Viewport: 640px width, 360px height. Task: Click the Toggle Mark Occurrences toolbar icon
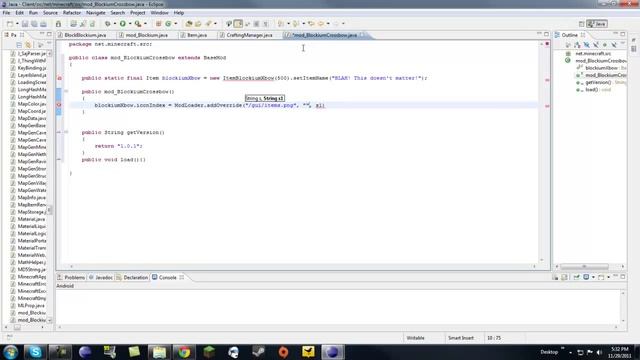(238, 24)
